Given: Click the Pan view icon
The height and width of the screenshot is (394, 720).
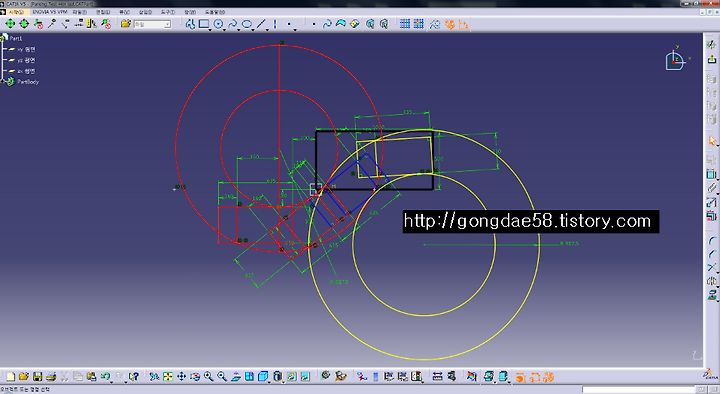Looking at the screenshot, I should tap(181, 377).
